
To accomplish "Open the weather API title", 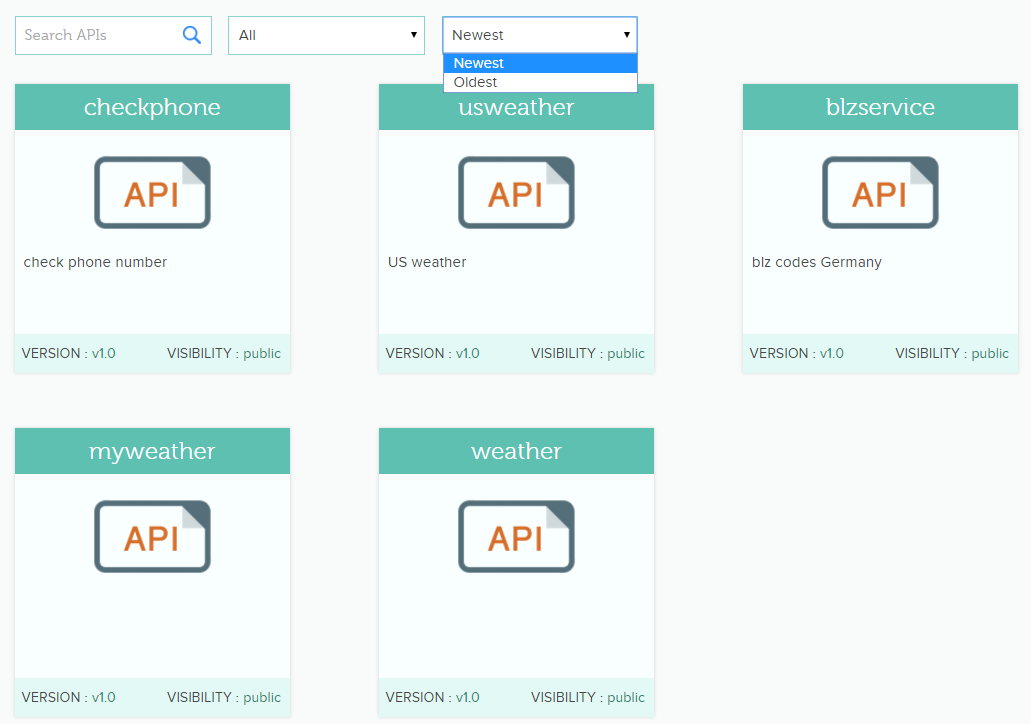I will tap(516, 451).
